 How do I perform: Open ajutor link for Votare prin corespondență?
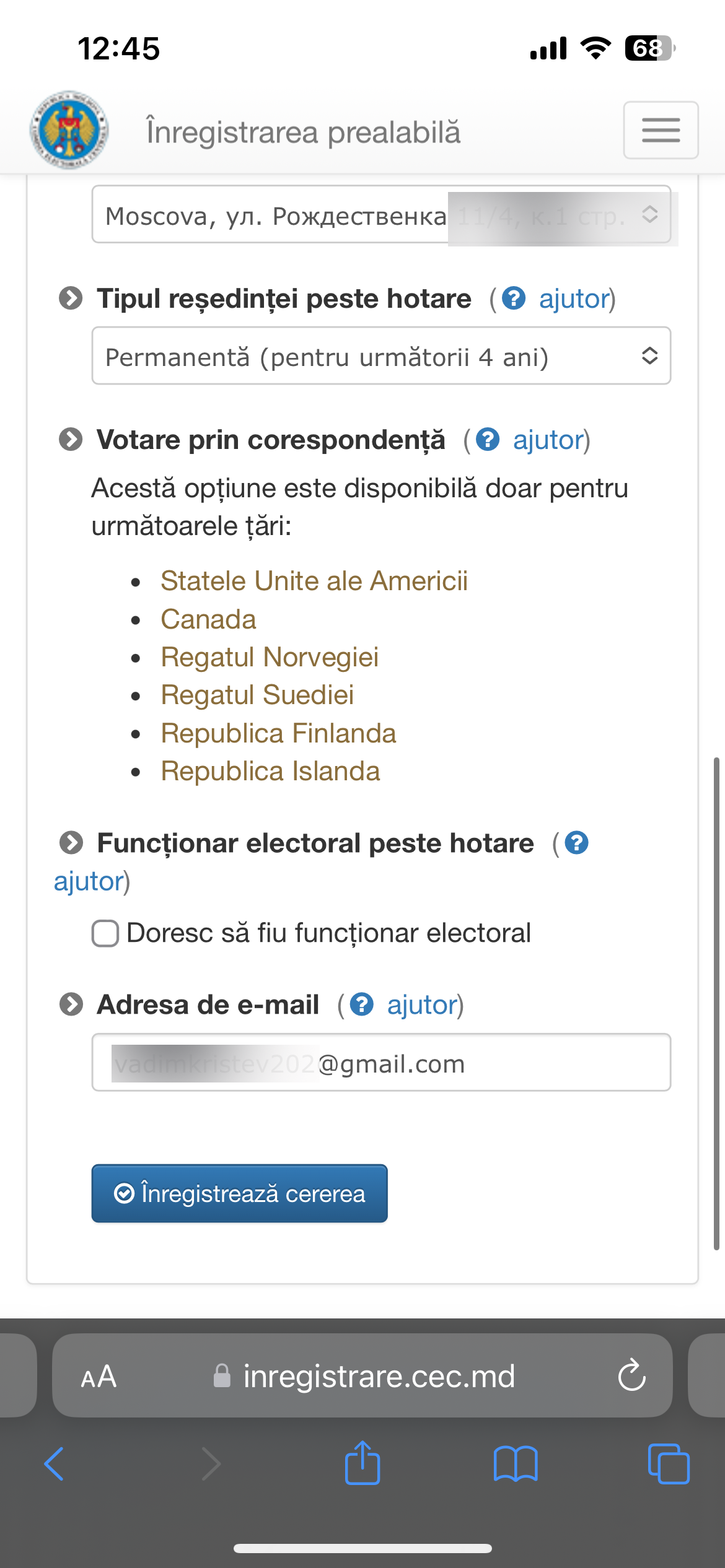[x=548, y=440]
